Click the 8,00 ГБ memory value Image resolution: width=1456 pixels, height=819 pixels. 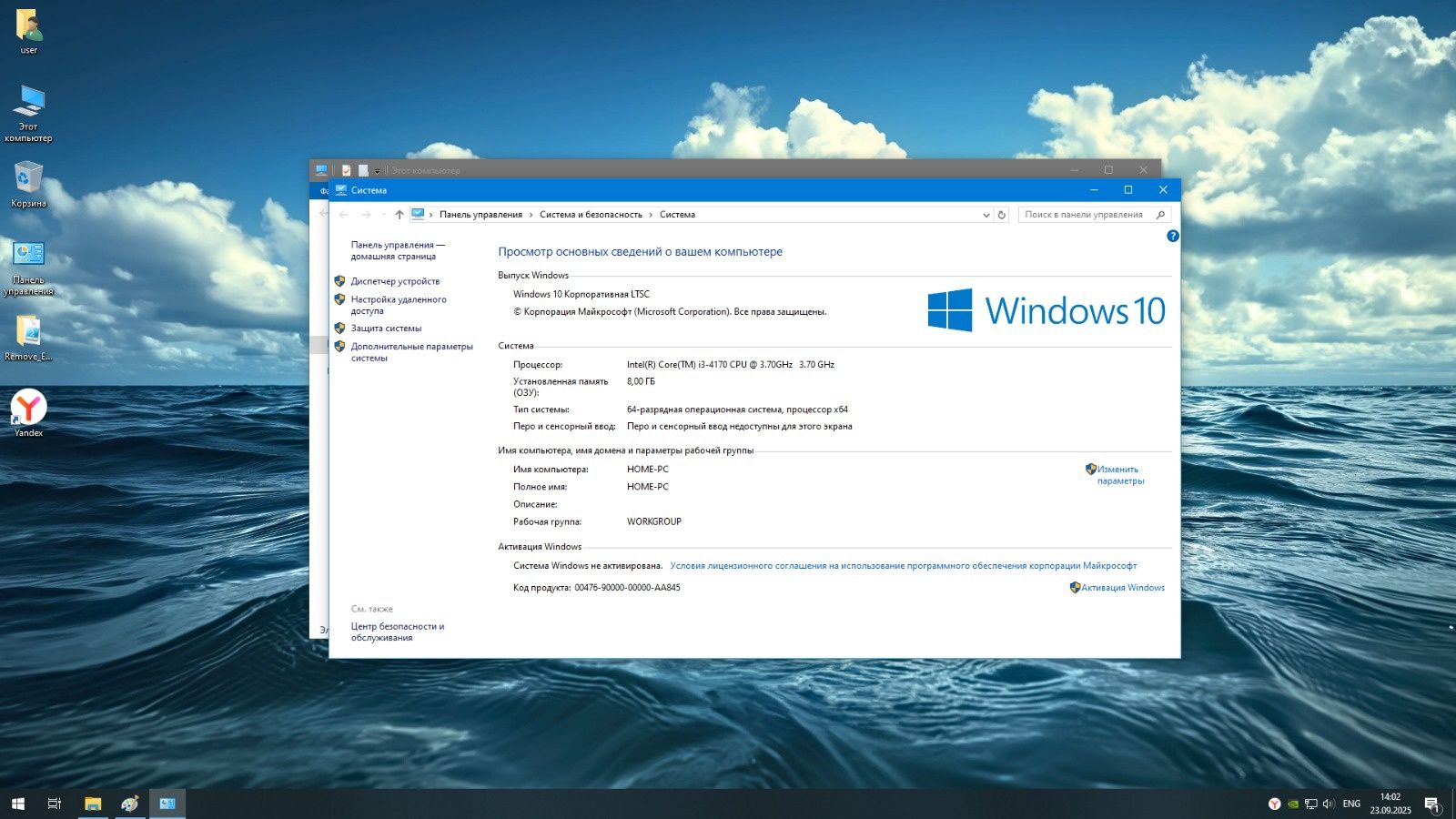point(641,382)
